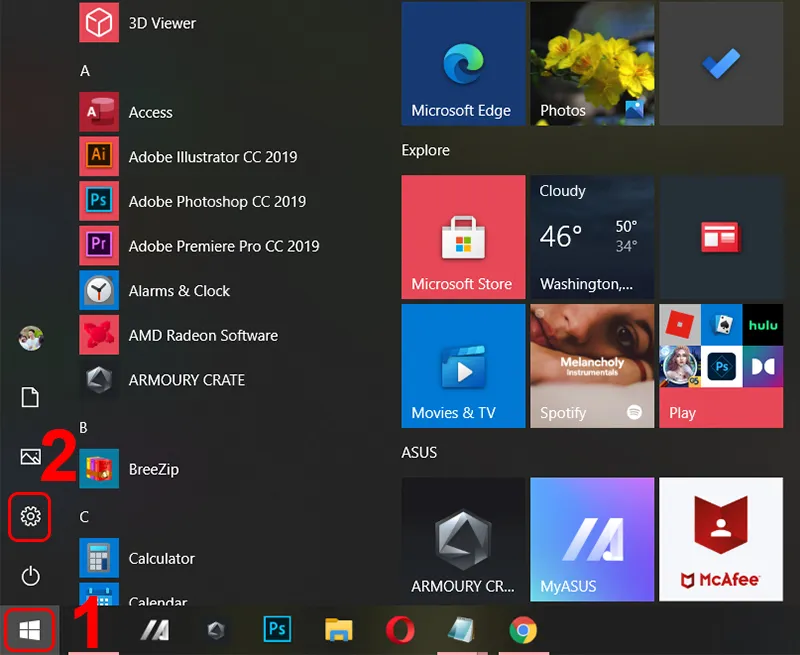Open Pictures icon in Start sidebar
The height and width of the screenshot is (655, 800).
coord(30,457)
